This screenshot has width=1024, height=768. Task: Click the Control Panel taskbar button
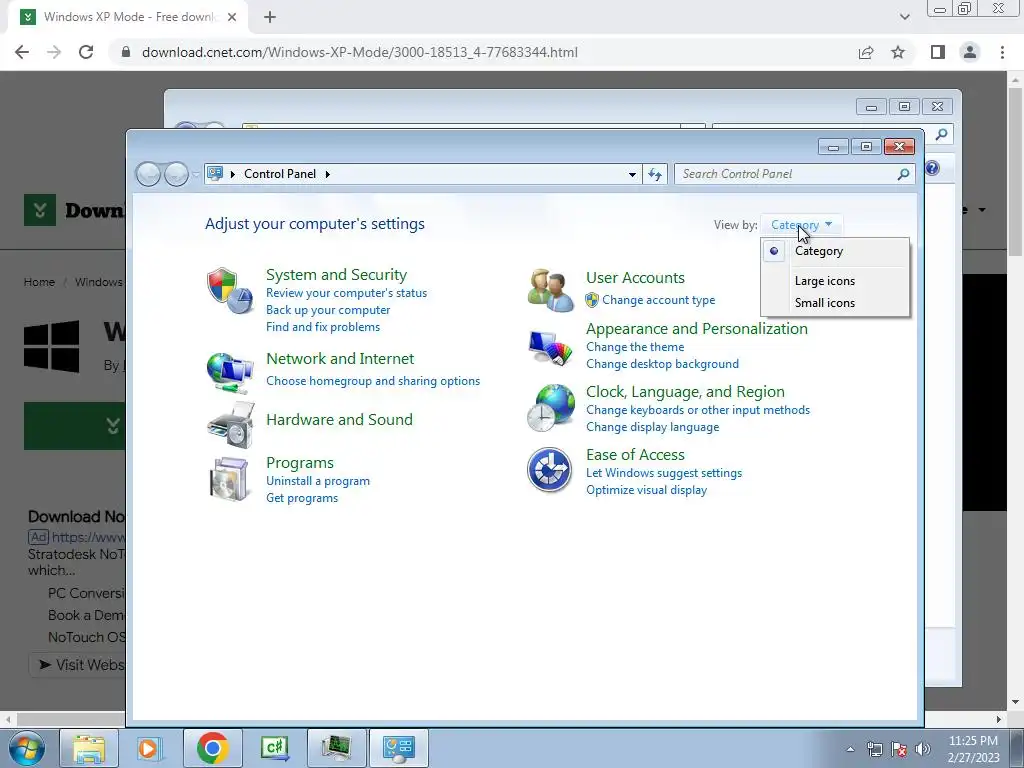399,748
